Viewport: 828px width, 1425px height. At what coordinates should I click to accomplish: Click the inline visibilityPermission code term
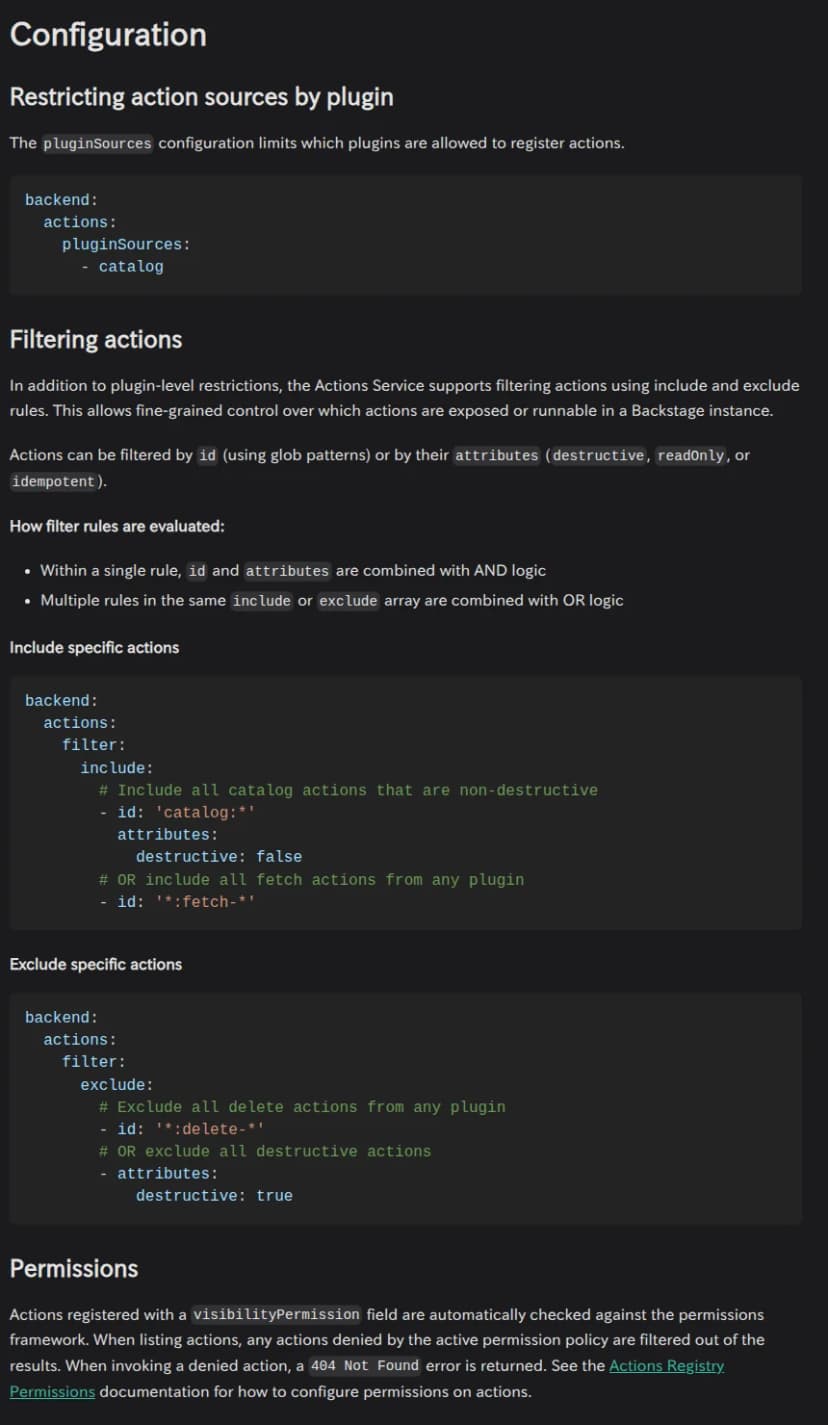click(276, 1315)
